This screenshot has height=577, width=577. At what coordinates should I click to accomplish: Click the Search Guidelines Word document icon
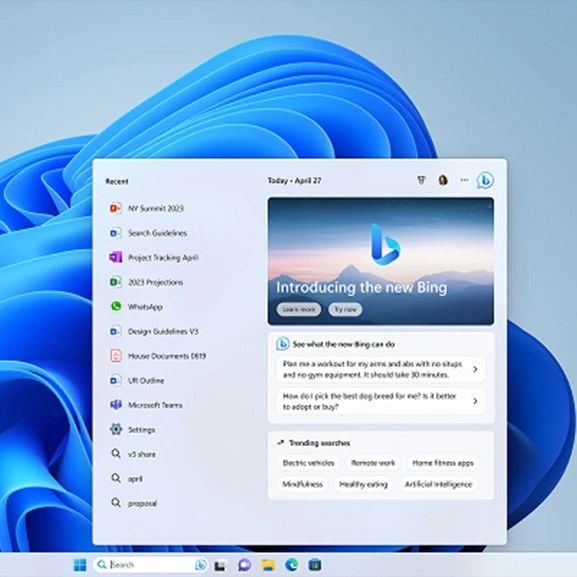tap(116, 233)
